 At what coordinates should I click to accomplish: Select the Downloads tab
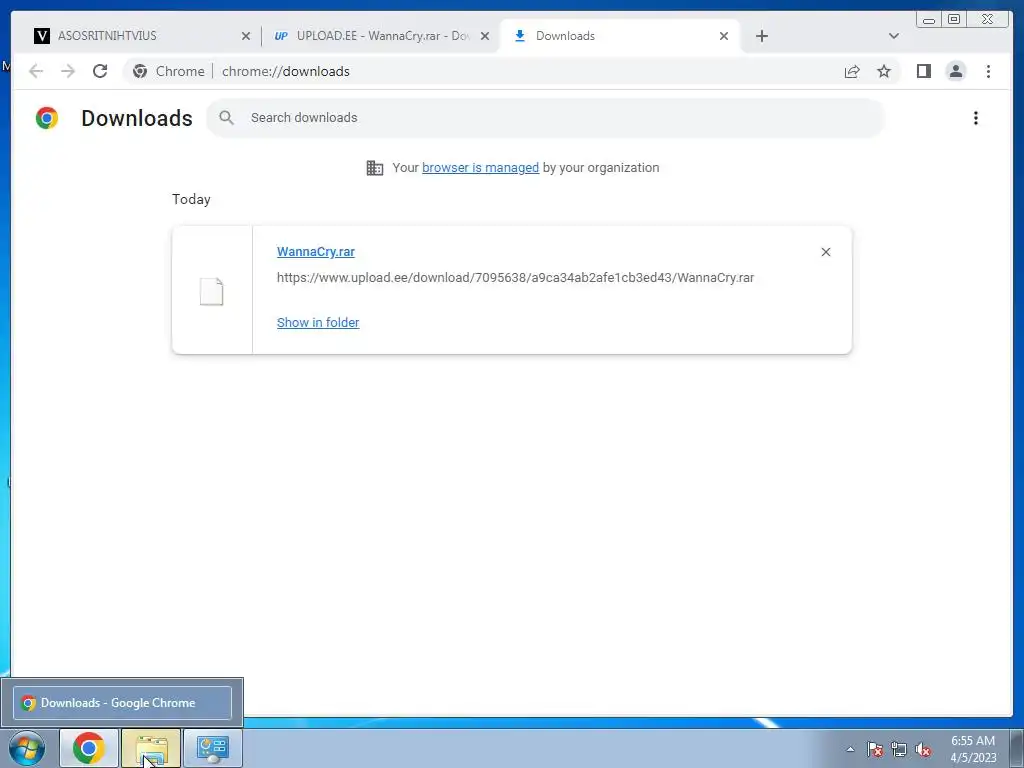pos(620,36)
